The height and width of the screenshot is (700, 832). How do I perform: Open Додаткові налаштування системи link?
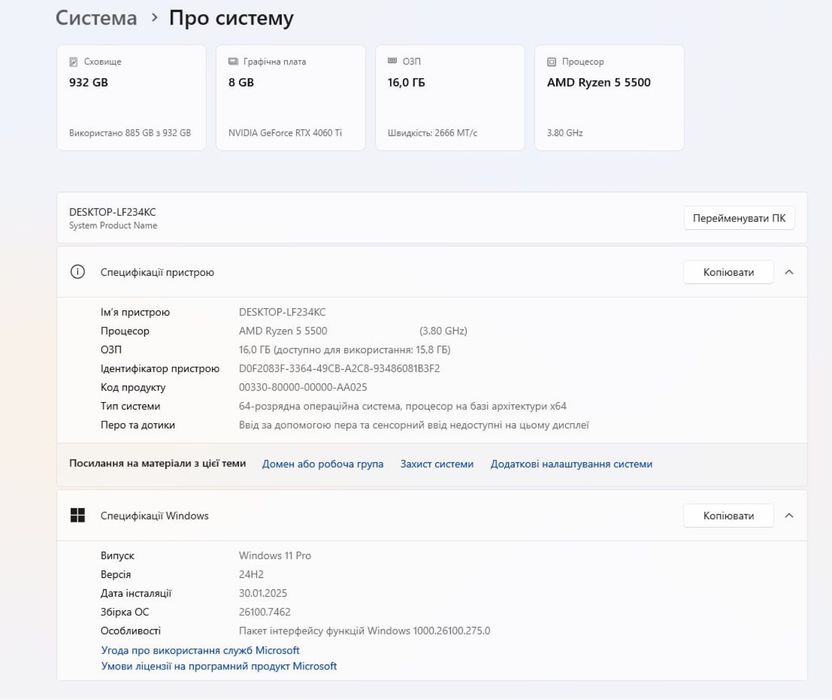click(571, 464)
